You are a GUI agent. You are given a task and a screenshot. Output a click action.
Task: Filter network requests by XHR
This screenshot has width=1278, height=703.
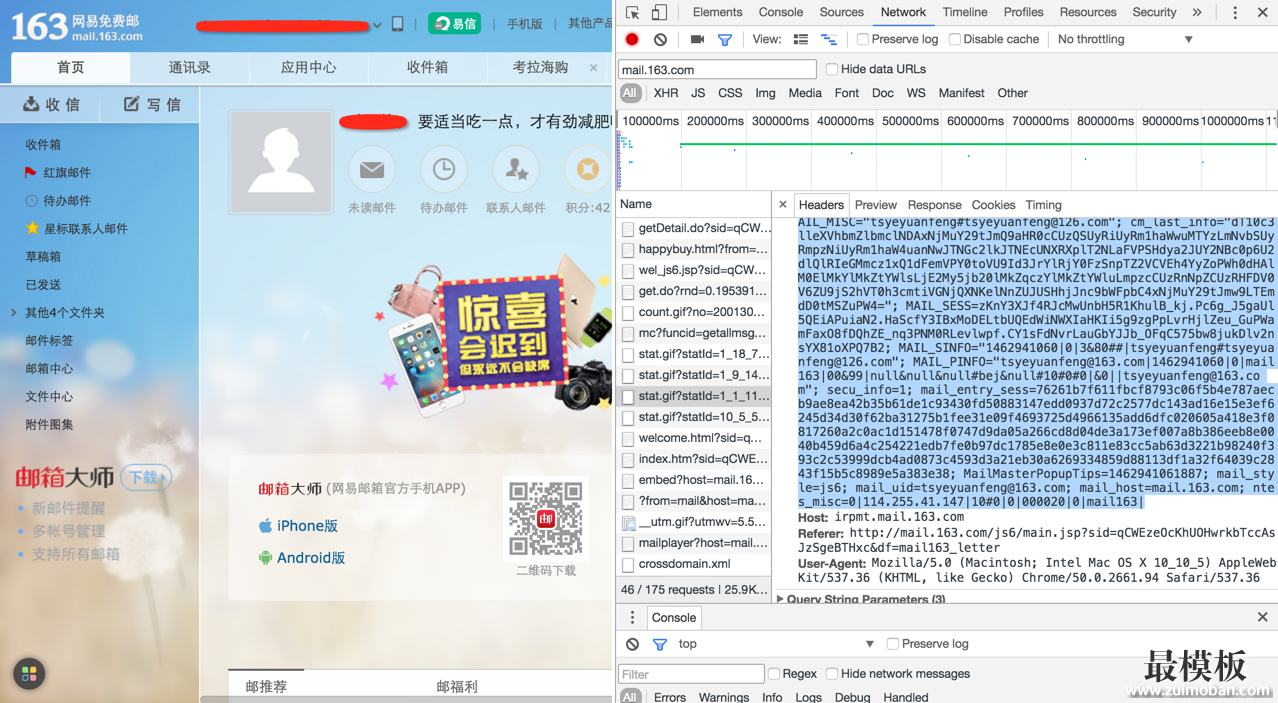coord(666,93)
